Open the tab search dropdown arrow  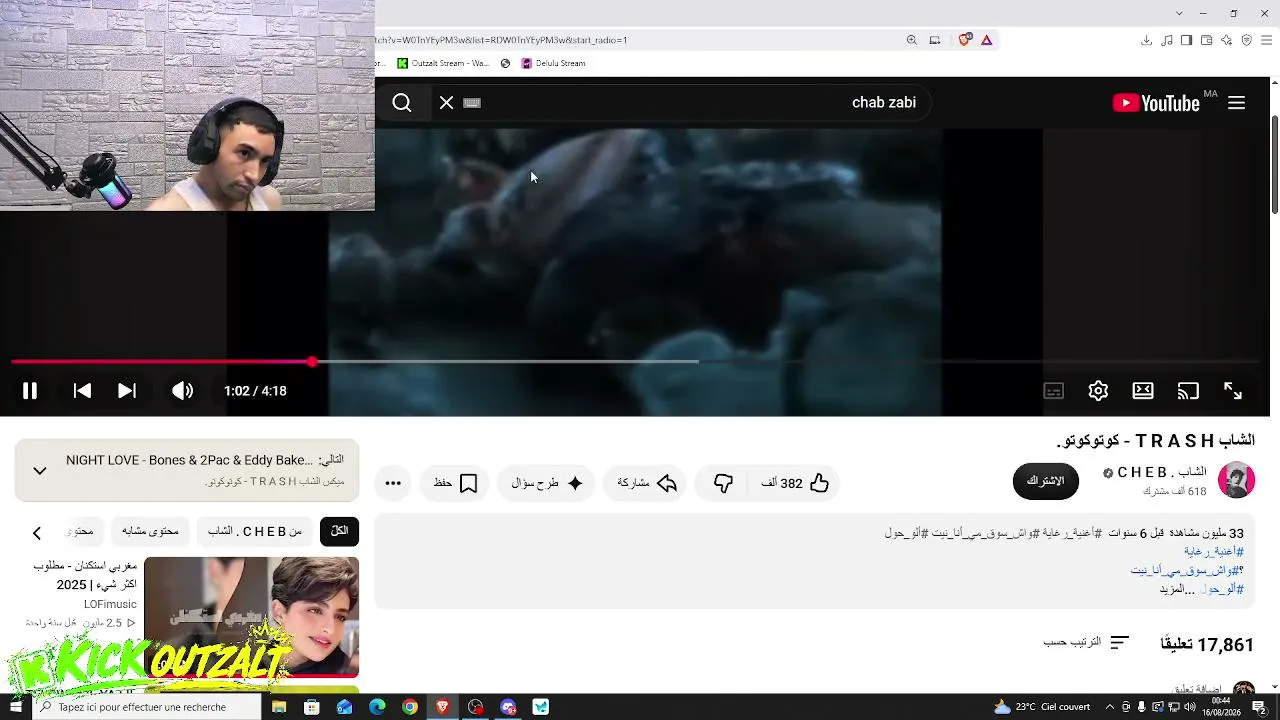(x=1179, y=13)
